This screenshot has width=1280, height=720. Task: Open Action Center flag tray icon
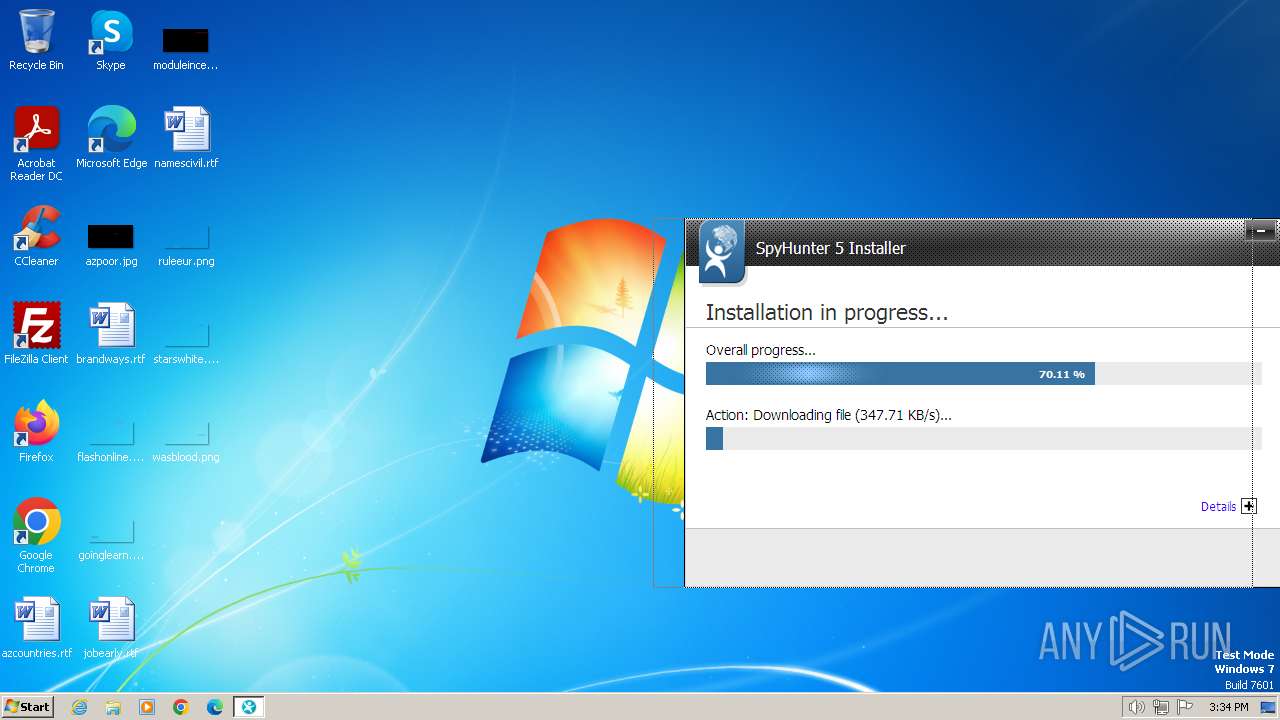point(1185,707)
